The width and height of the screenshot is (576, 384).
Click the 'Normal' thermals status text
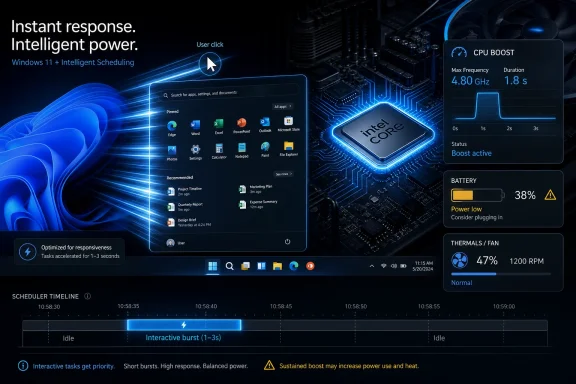point(461,283)
